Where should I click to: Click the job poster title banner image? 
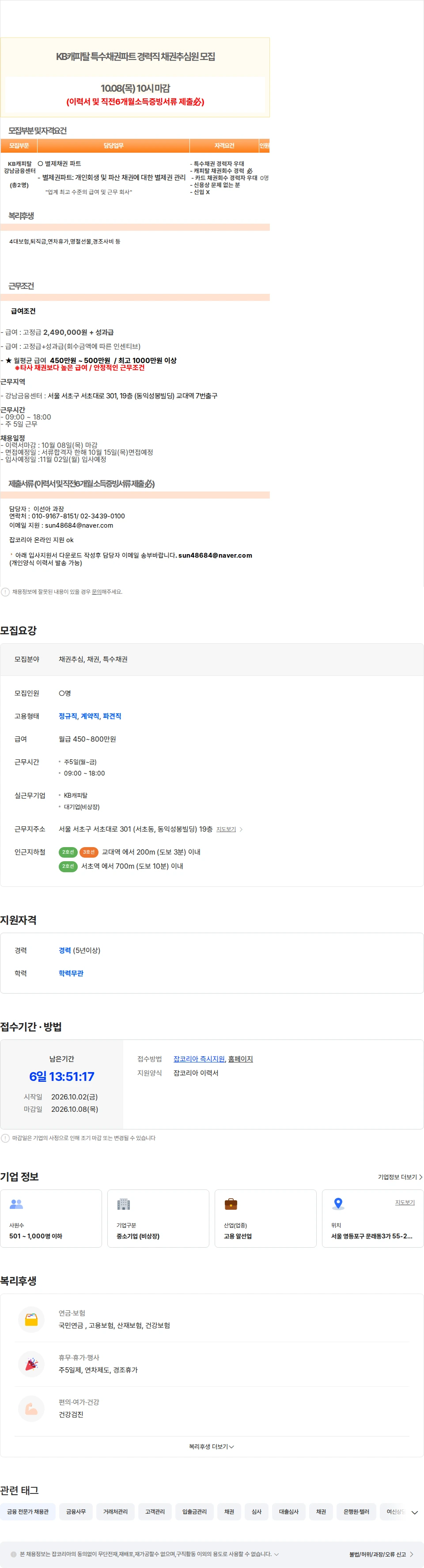pos(135,77)
